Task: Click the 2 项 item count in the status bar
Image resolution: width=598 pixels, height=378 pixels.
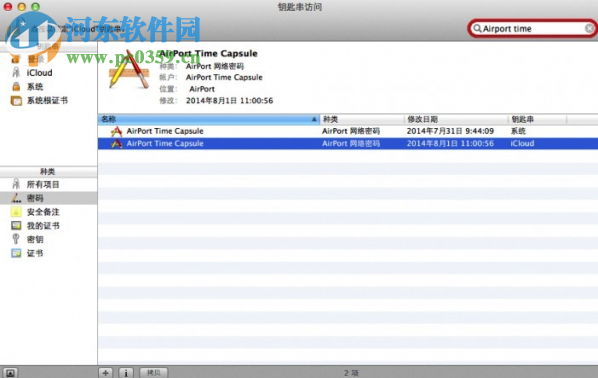Action: tap(351, 373)
